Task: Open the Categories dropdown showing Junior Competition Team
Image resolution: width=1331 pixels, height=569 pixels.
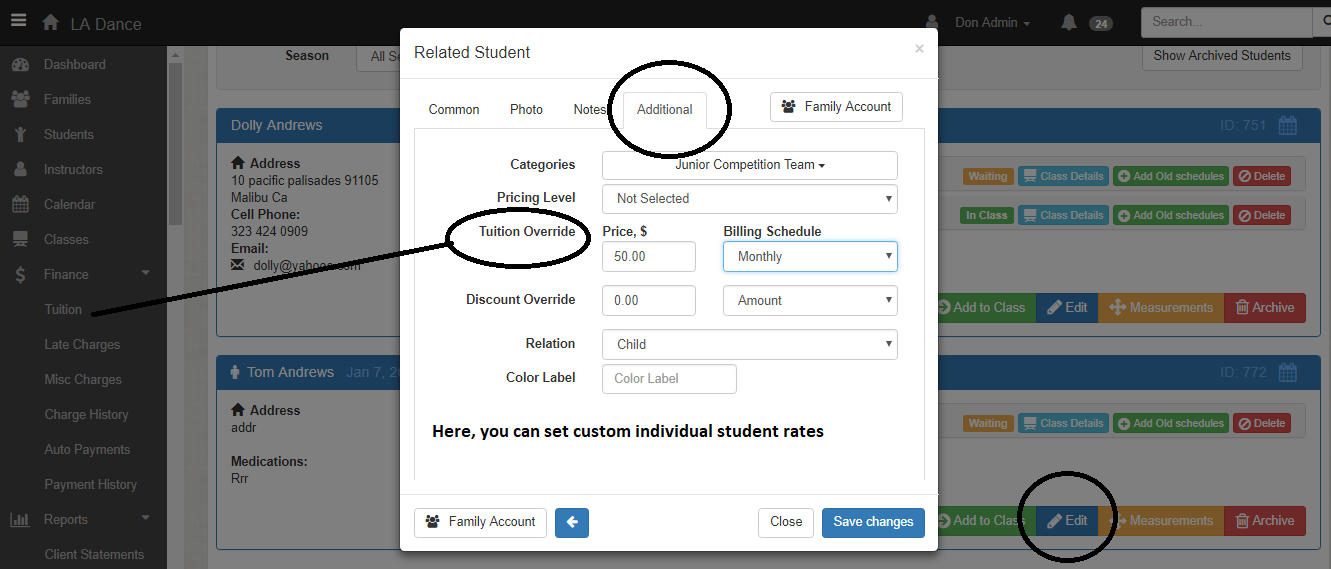Action: (750, 165)
